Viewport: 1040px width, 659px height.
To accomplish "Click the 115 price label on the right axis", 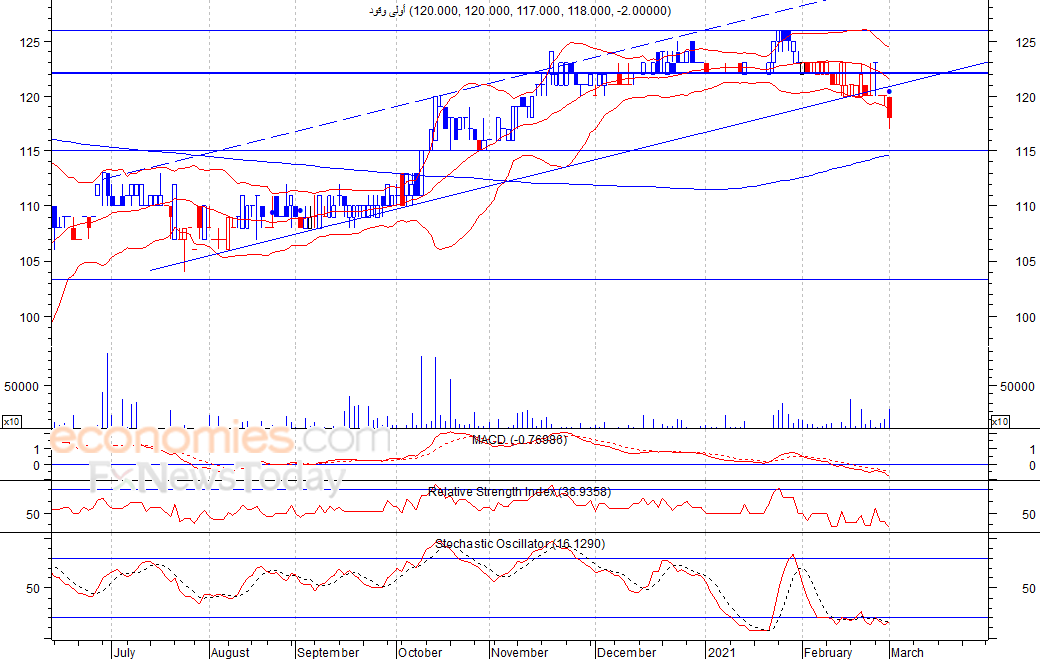I will (1025, 152).
